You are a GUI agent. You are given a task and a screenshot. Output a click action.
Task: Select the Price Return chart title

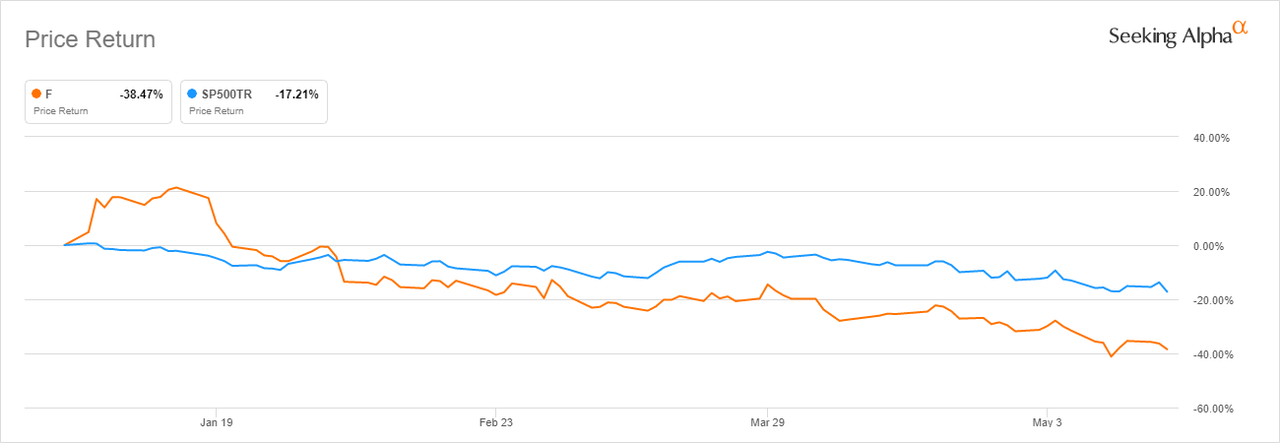90,40
